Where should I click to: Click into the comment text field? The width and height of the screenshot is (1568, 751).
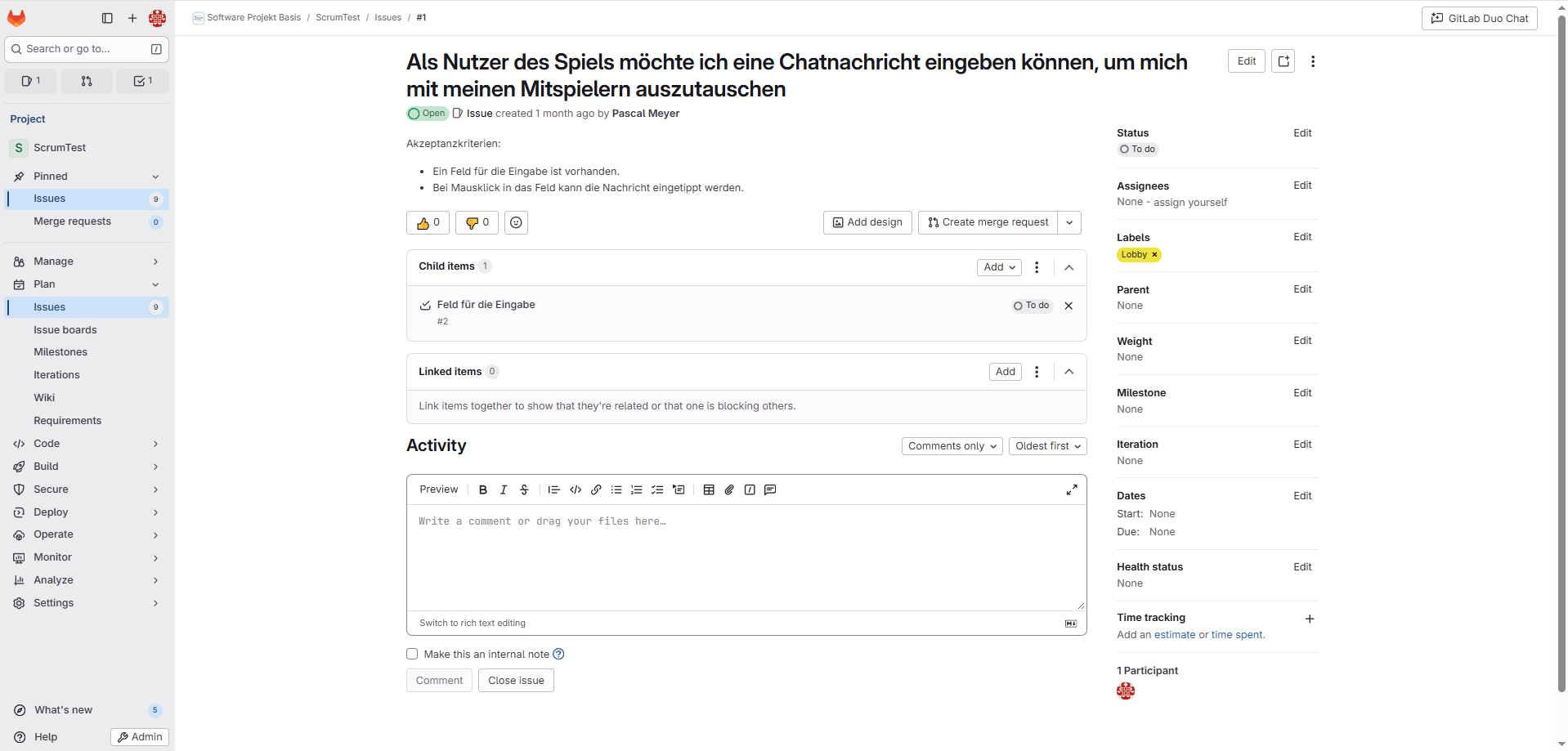point(746,556)
